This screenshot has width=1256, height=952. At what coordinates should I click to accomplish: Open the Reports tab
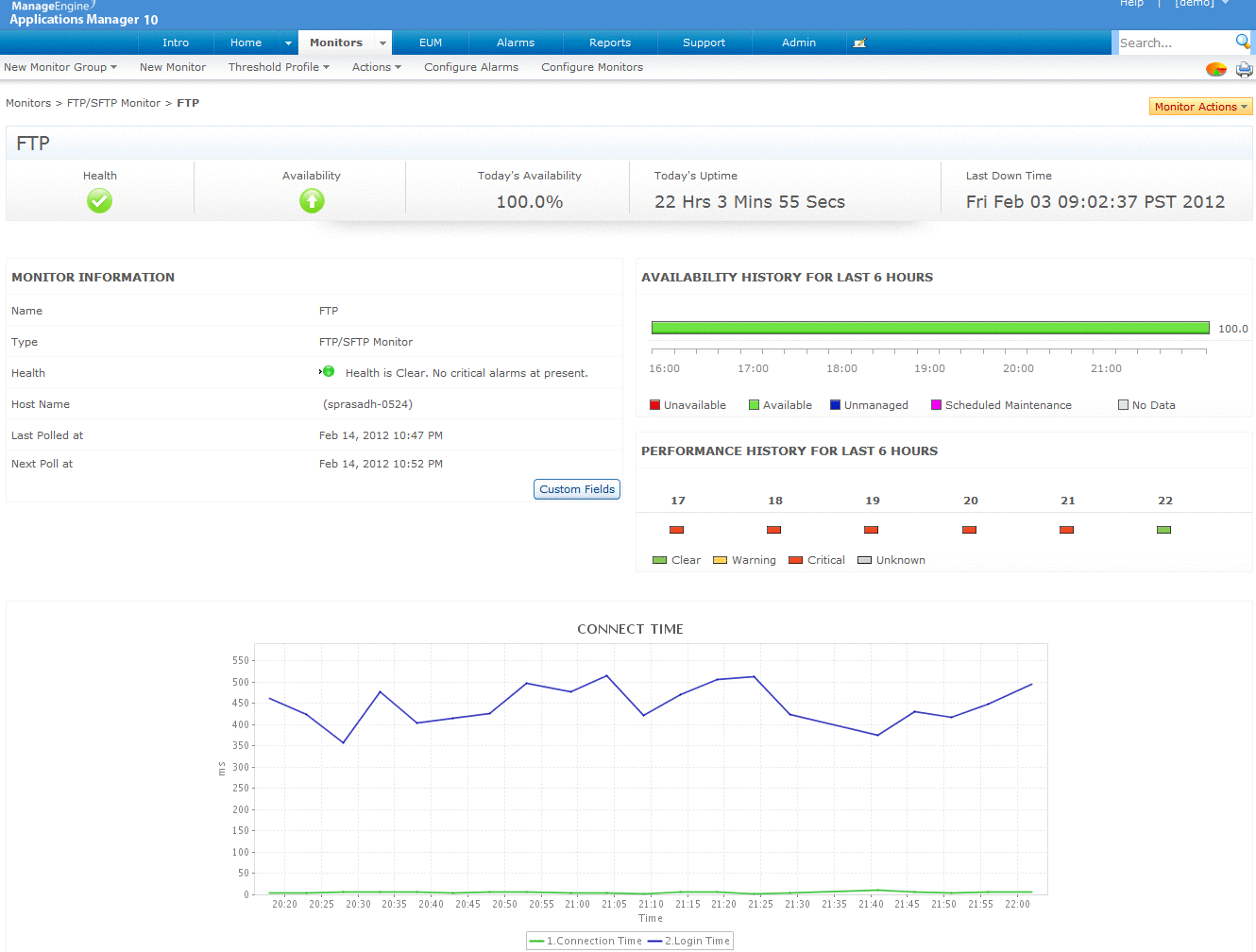[610, 42]
